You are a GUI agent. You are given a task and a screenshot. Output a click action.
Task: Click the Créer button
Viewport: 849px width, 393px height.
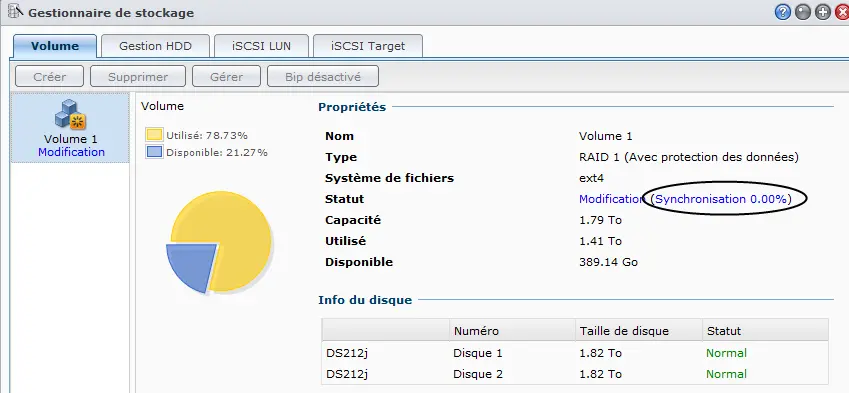tap(49, 77)
